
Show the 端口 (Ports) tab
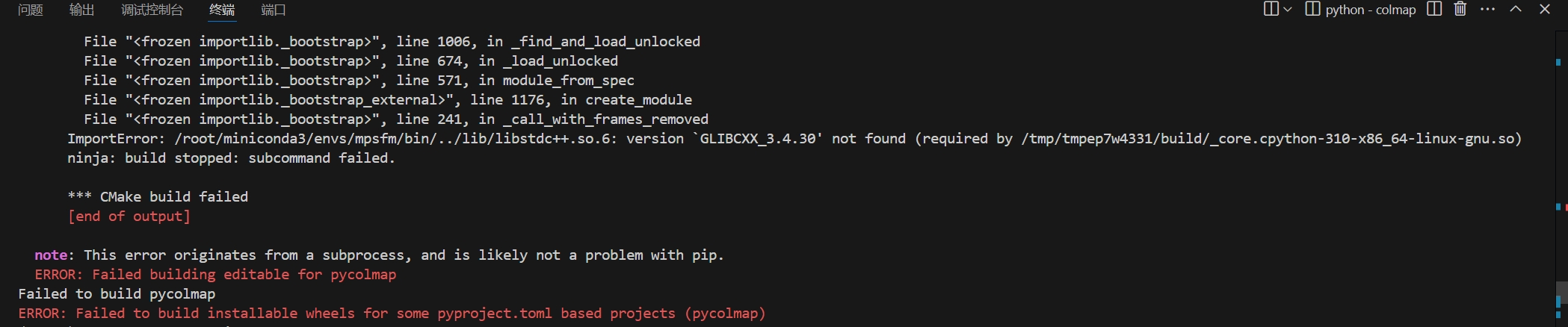tap(274, 10)
